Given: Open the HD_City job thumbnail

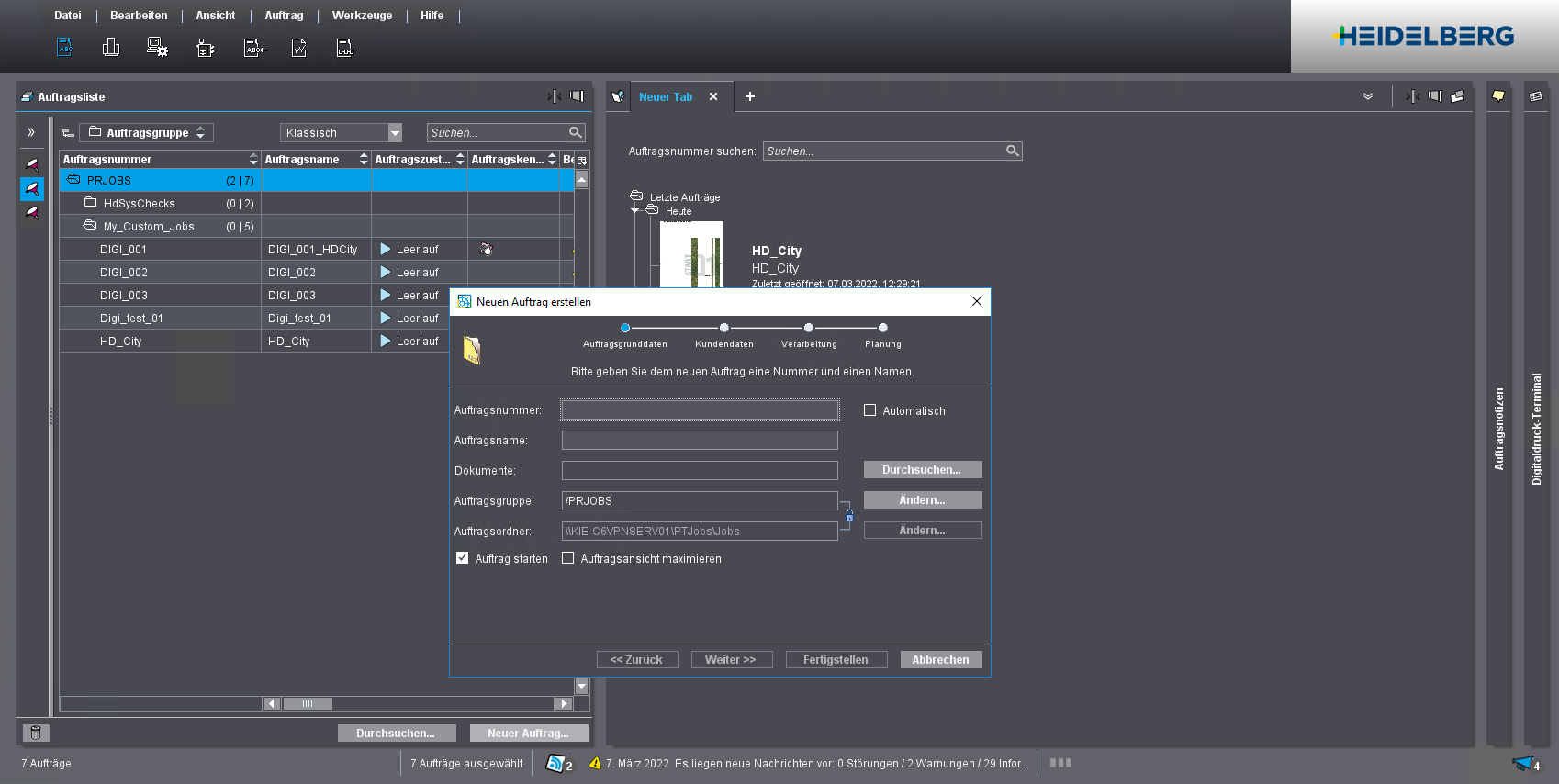Looking at the screenshot, I should 691,254.
